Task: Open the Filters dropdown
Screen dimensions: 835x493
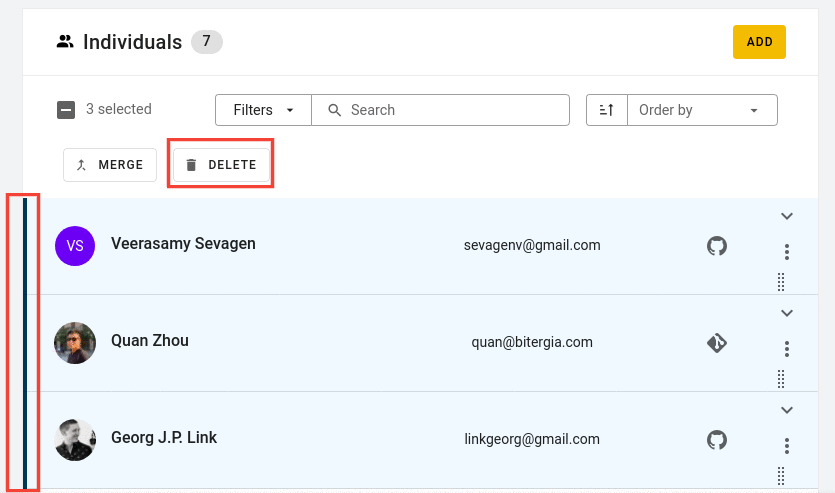Action: (x=264, y=110)
